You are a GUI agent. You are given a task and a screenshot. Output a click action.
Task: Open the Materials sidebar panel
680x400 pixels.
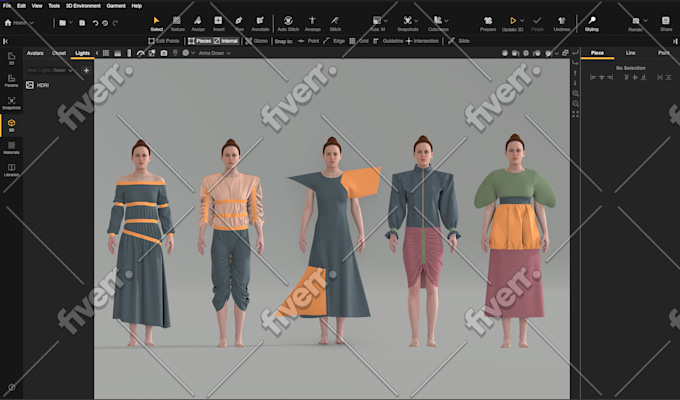11,148
